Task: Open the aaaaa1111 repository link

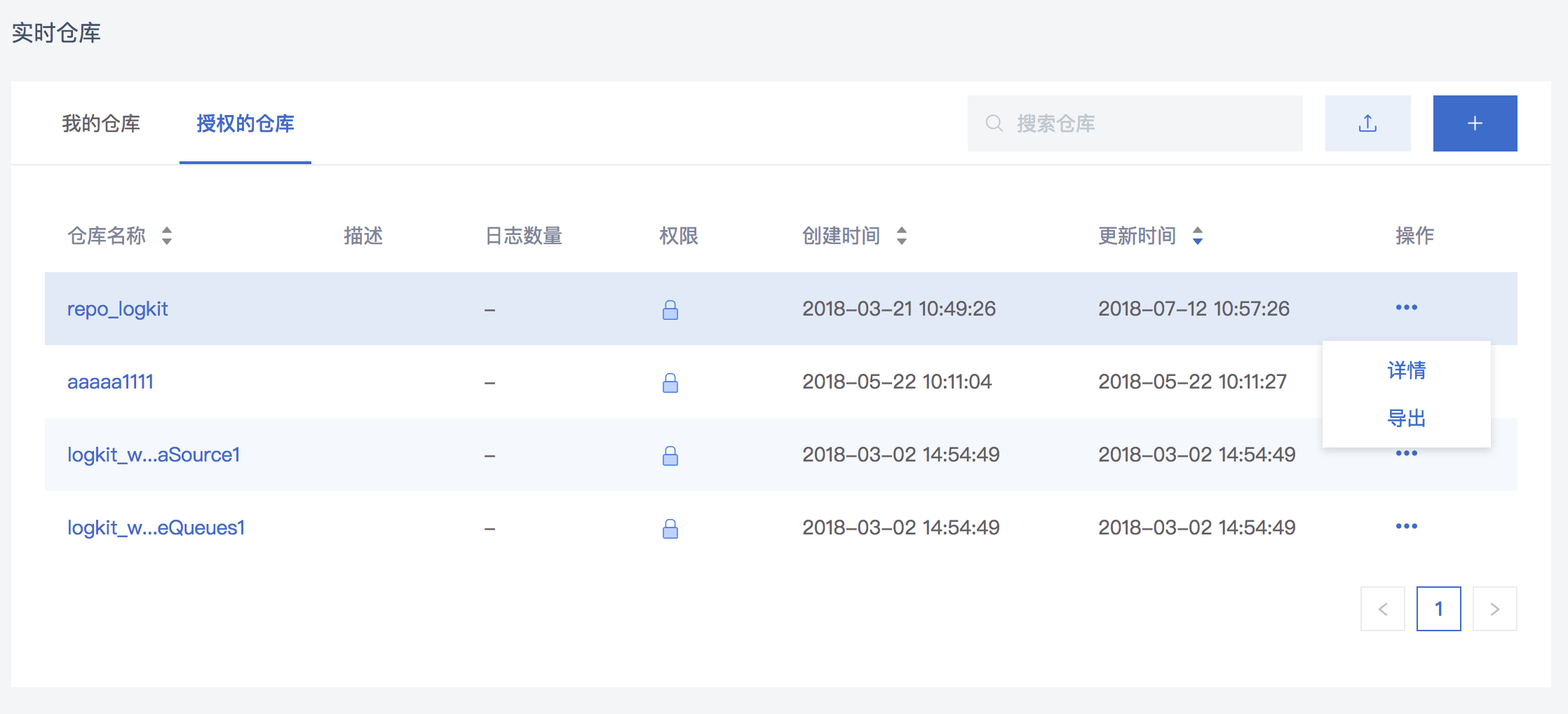Action: pos(111,382)
